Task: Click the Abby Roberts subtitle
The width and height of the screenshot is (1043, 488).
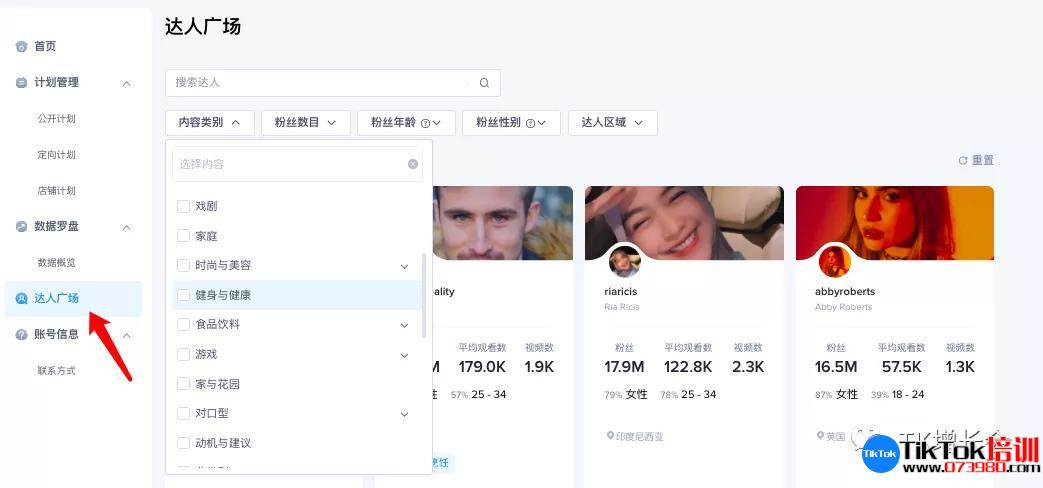Action: coord(843,307)
